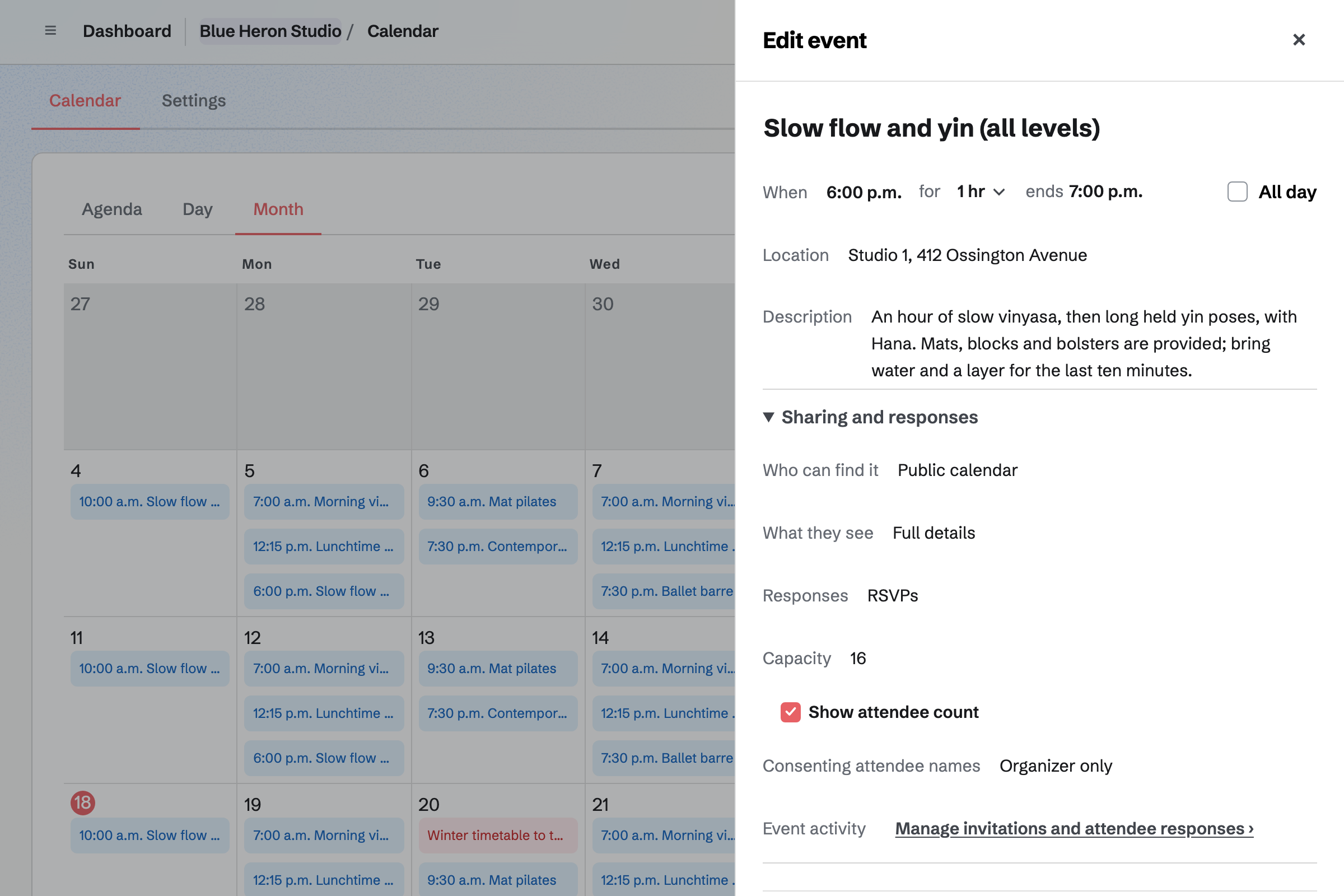Open 7:00 a.m. Morning vinyasa on the 19th
Screen dimensions: 1344x896
[x=324, y=835]
